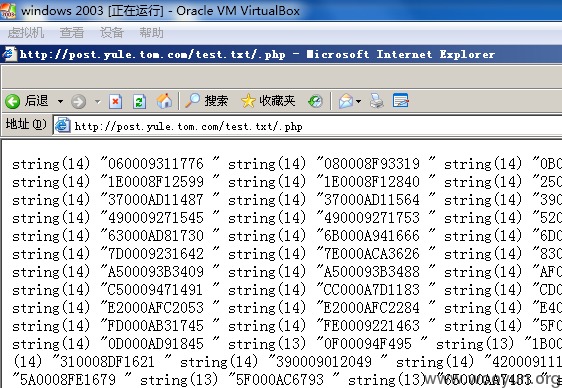Viewport: 562px width, 388px height.
Task: Click the text "37000AD11487"
Action: tap(156, 200)
